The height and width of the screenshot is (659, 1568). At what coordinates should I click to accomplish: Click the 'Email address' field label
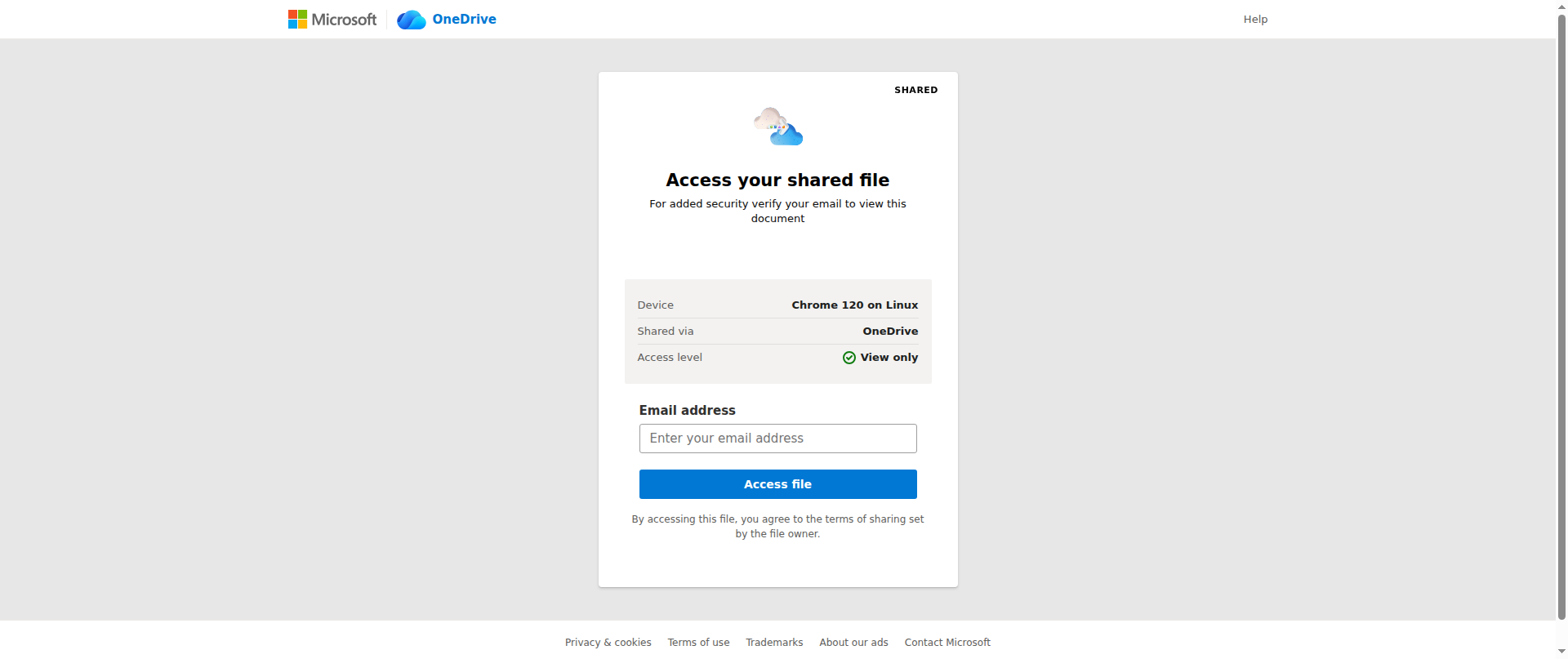coord(687,411)
